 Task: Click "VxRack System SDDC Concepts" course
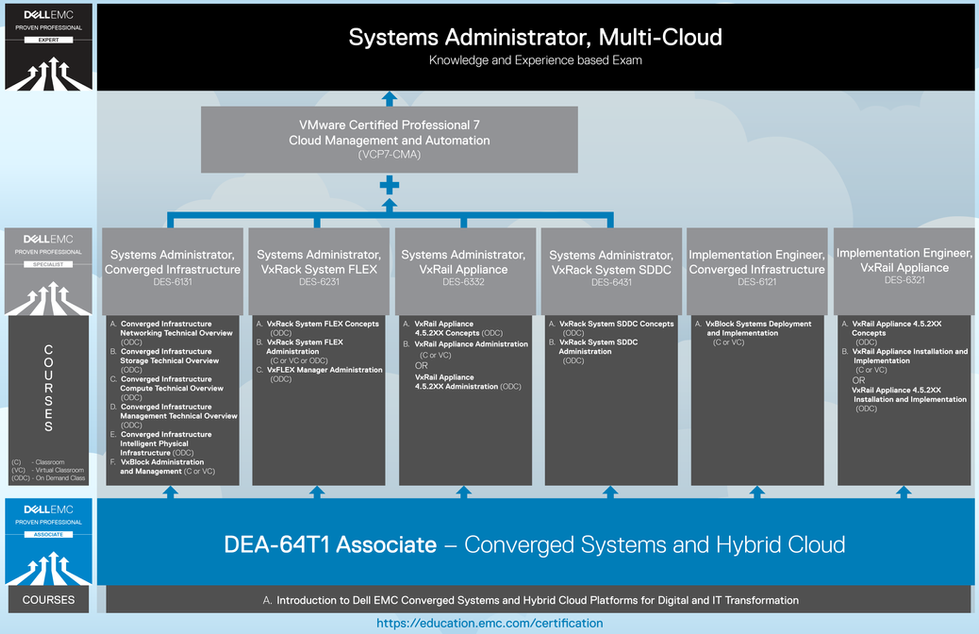[611, 328]
